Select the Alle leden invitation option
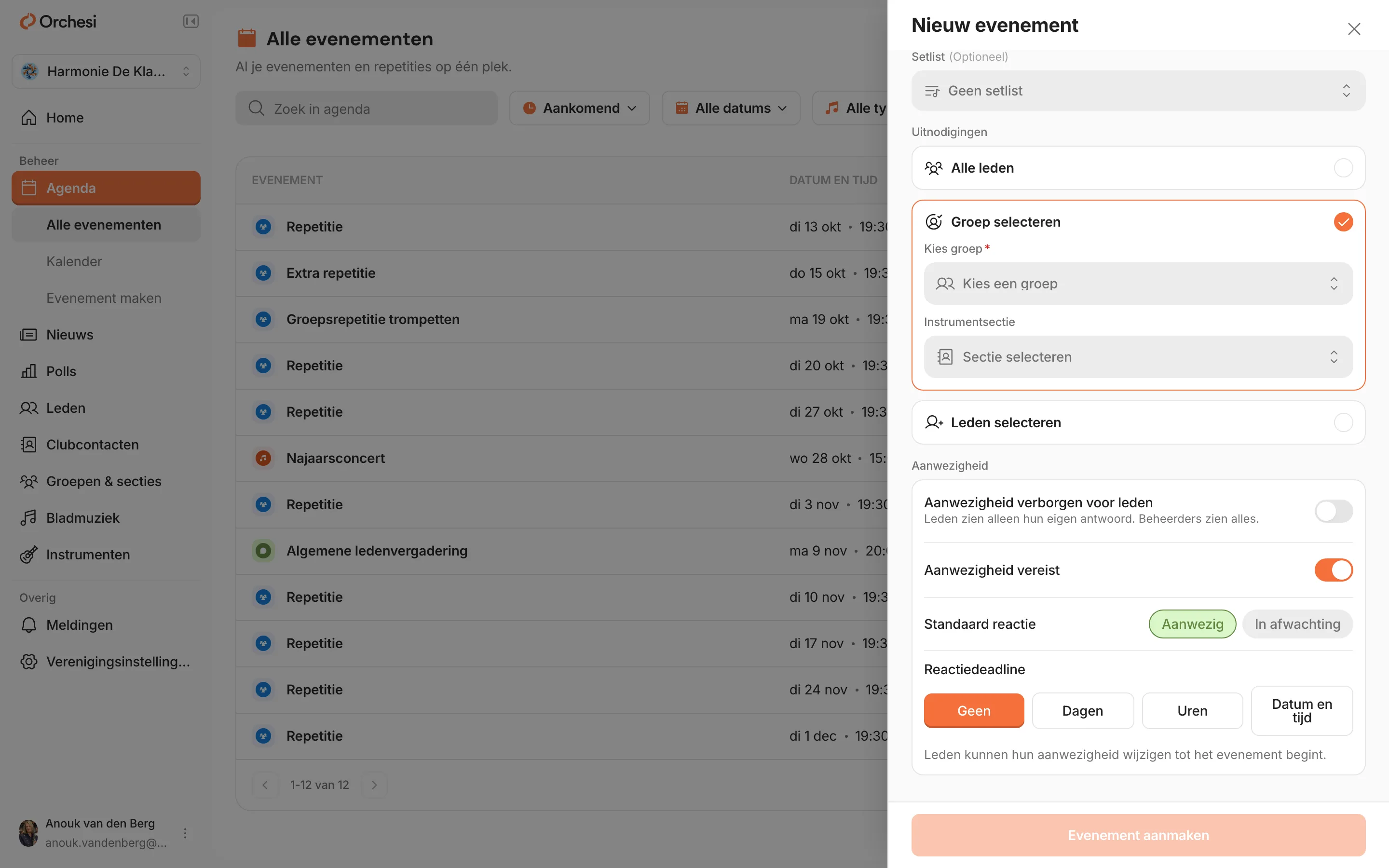 (1138, 168)
